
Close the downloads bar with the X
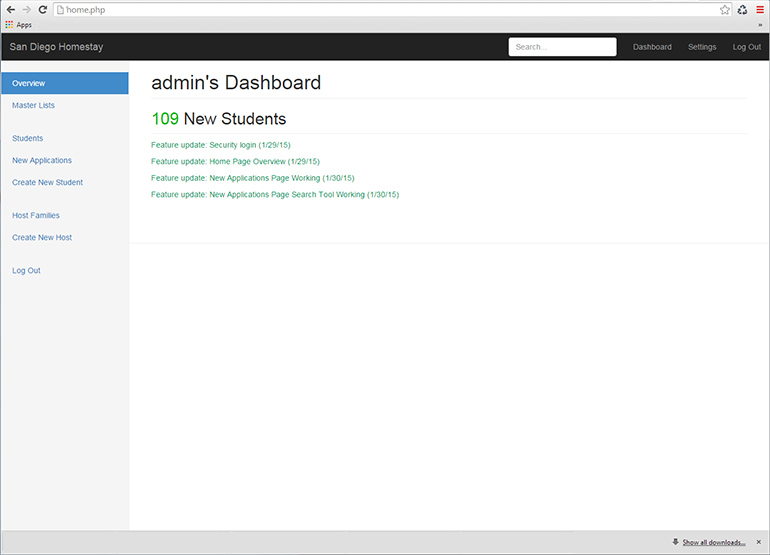coord(758,542)
